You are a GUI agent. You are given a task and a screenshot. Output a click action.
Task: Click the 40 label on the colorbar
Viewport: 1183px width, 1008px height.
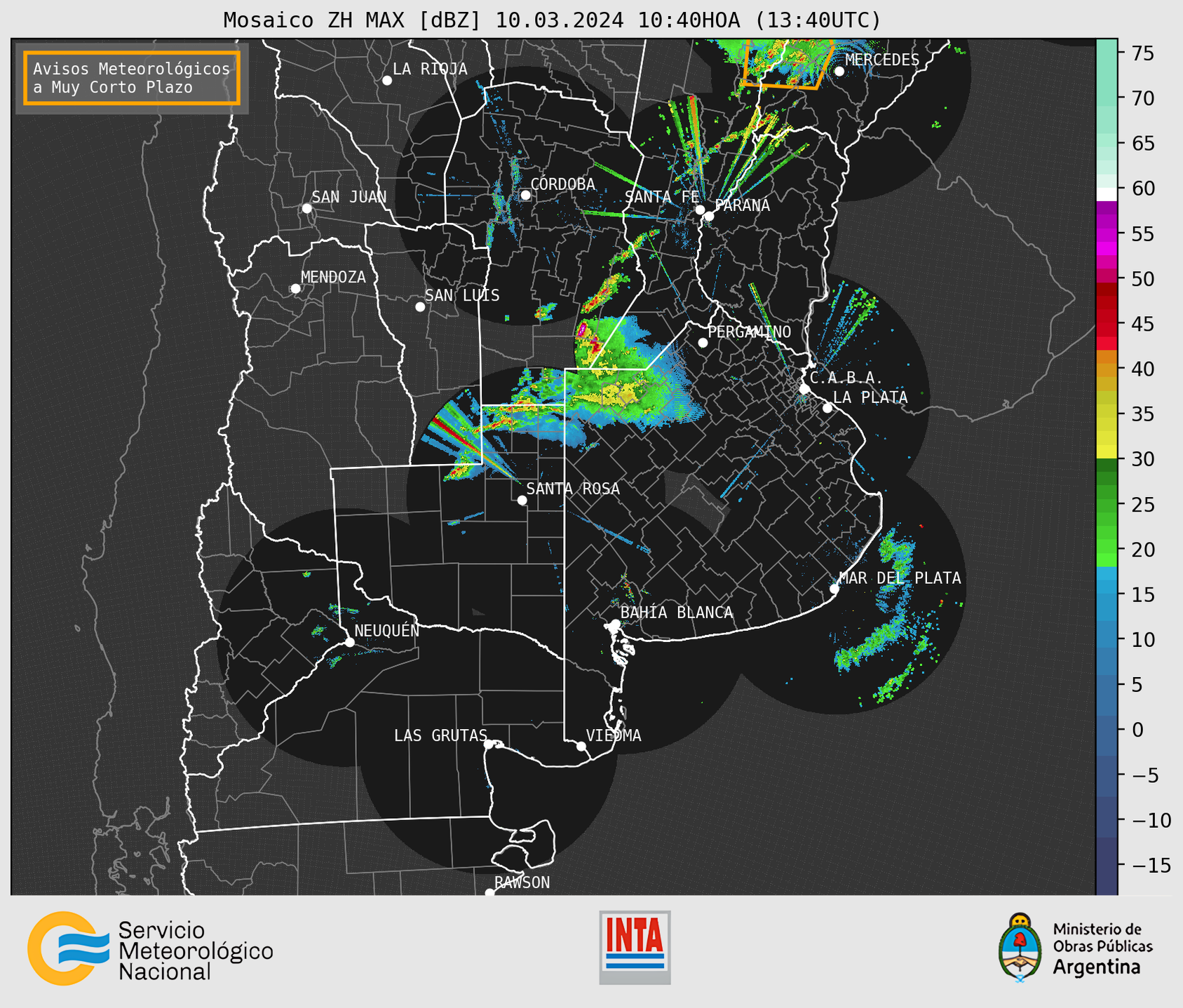pyautogui.click(x=1143, y=369)
